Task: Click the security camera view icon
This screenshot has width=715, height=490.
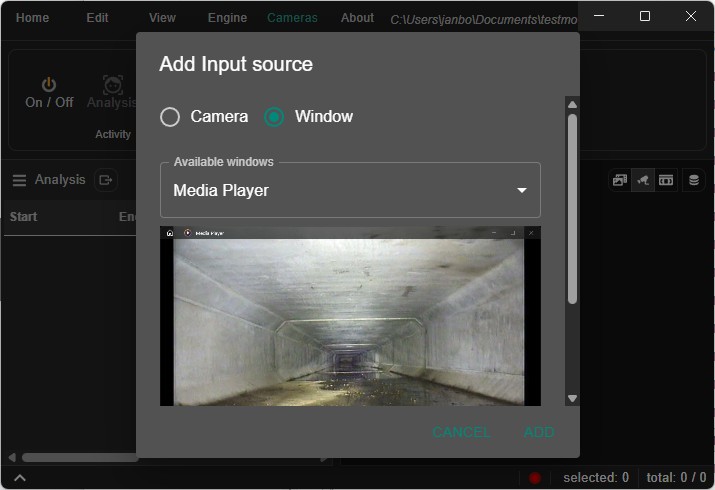Action: 643,181
